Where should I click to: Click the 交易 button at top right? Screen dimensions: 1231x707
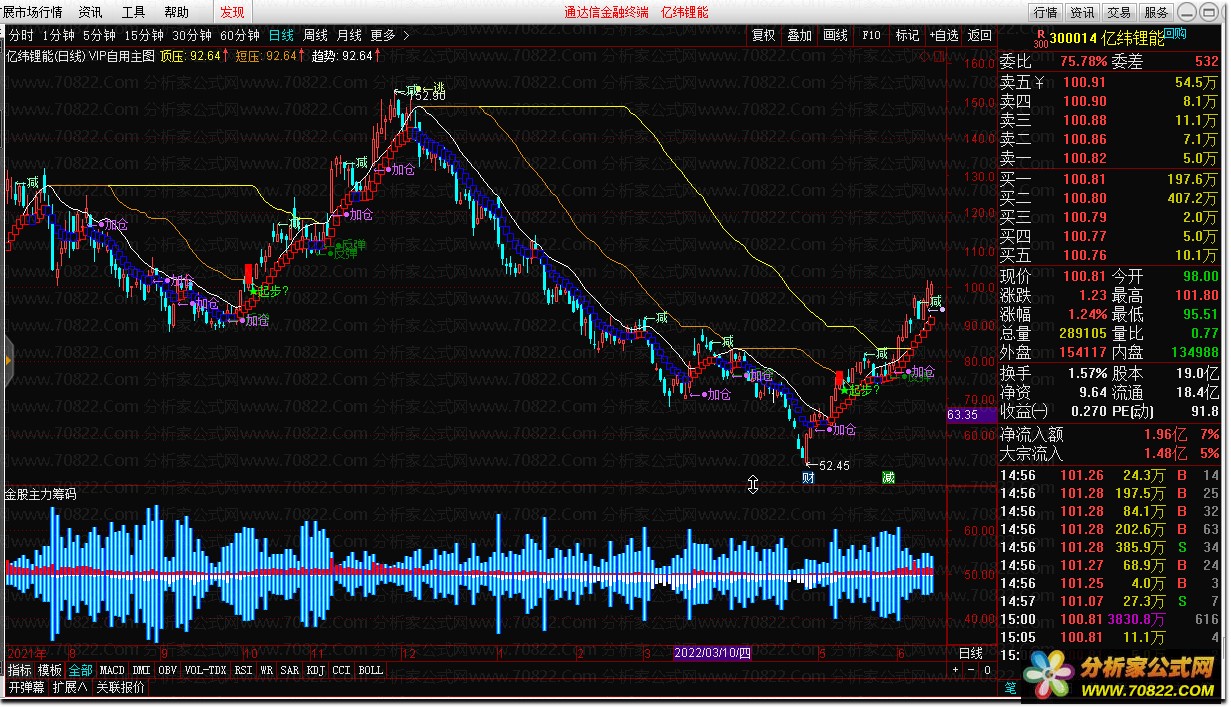click(x=1120, y=12)
